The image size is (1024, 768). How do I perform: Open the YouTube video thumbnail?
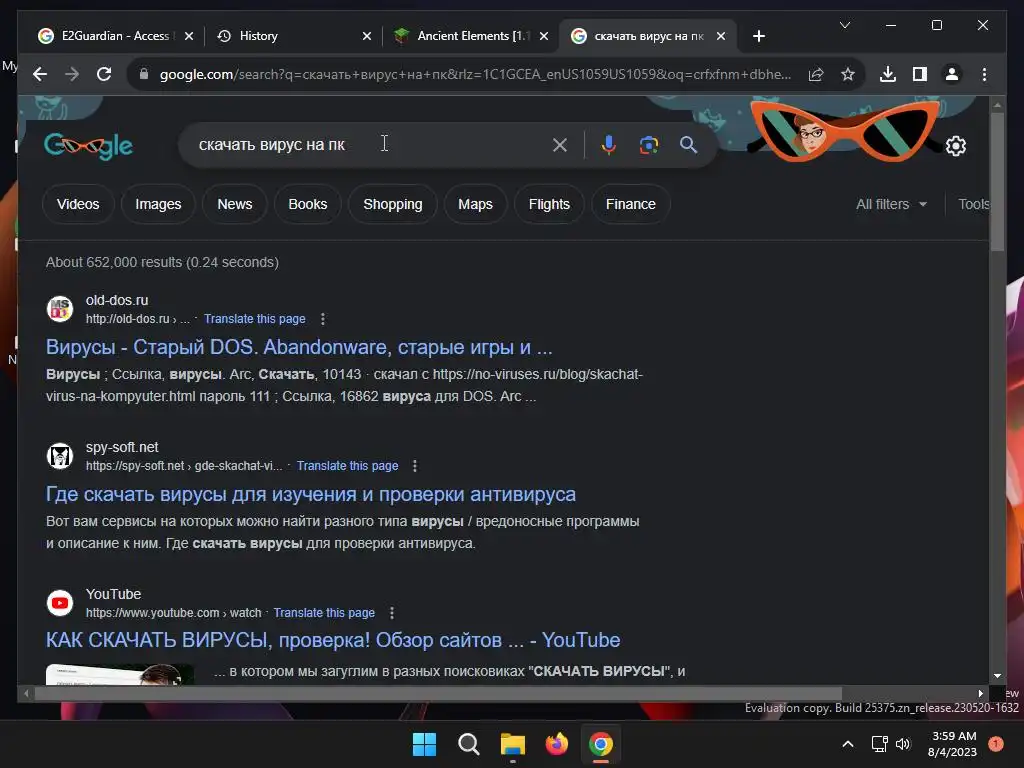tap(120, 674)
